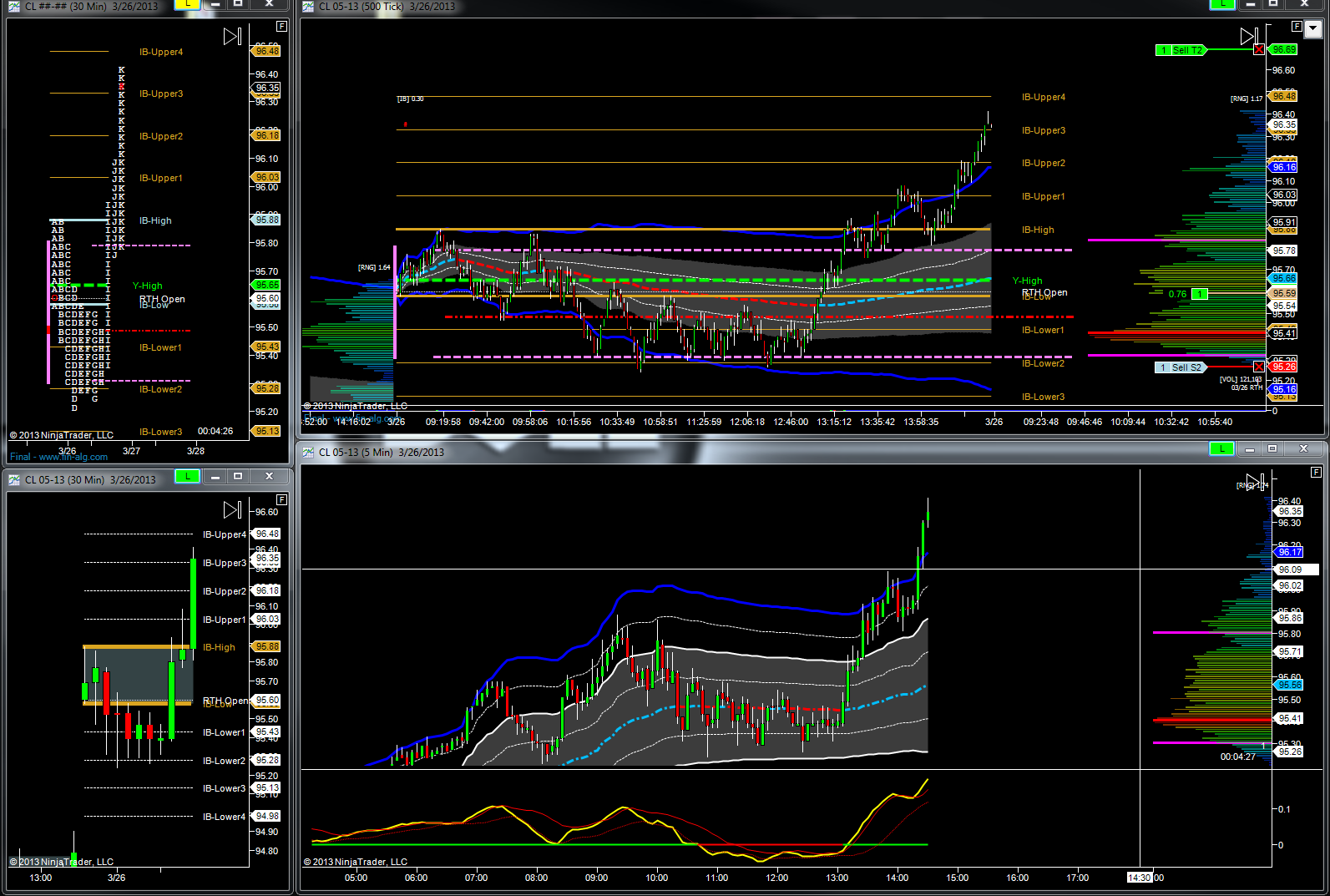1330x896 pixels.
Task: Click the F box in the 500 Tick chart
Action: [x=1297, y=26]
